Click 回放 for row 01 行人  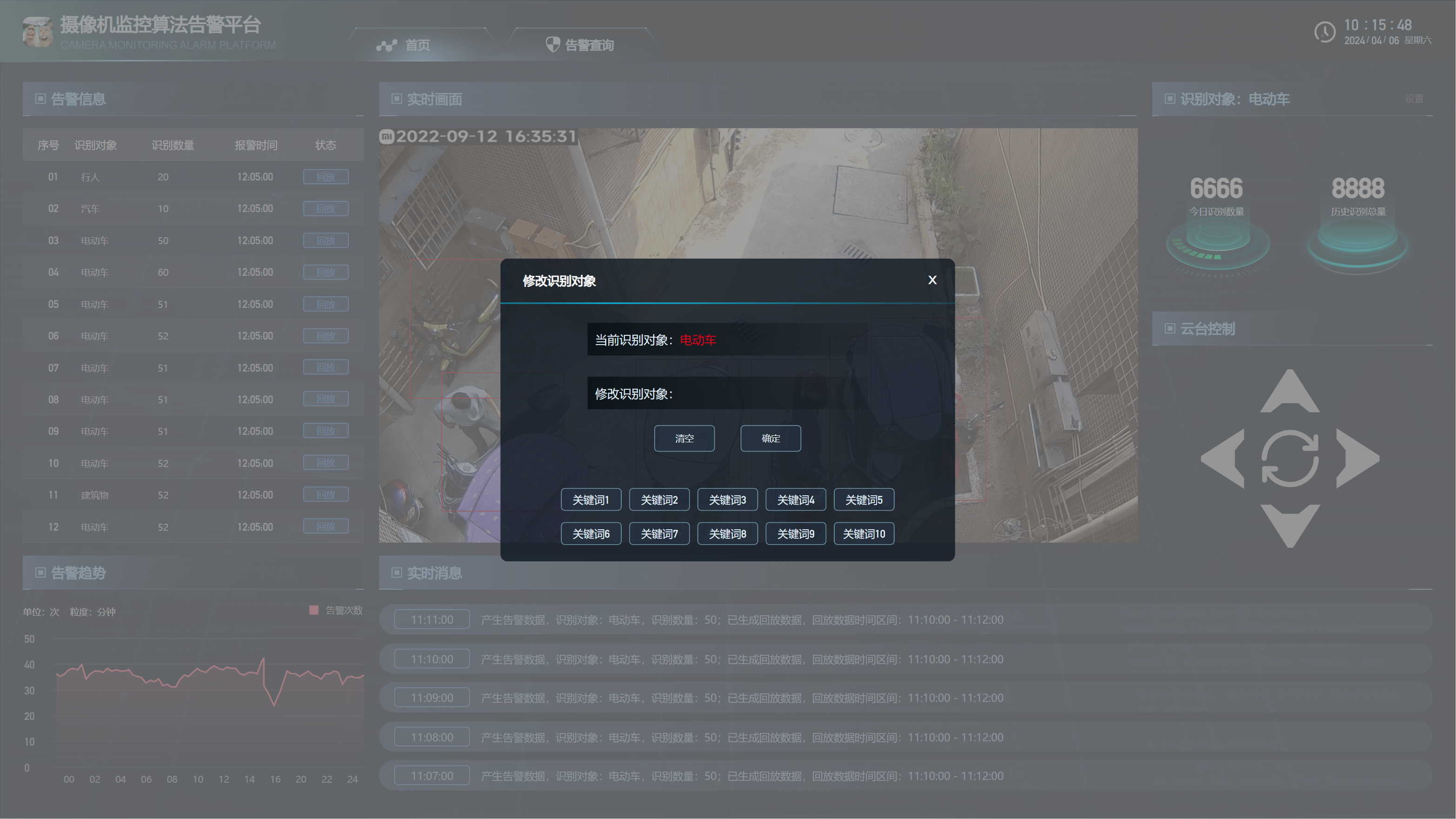tap(326, 177)
